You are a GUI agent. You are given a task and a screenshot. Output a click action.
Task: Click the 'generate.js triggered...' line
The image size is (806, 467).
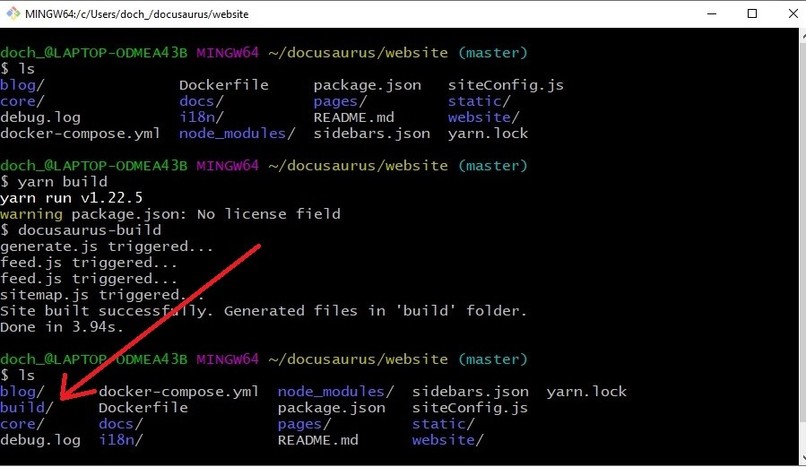point(106,246)
